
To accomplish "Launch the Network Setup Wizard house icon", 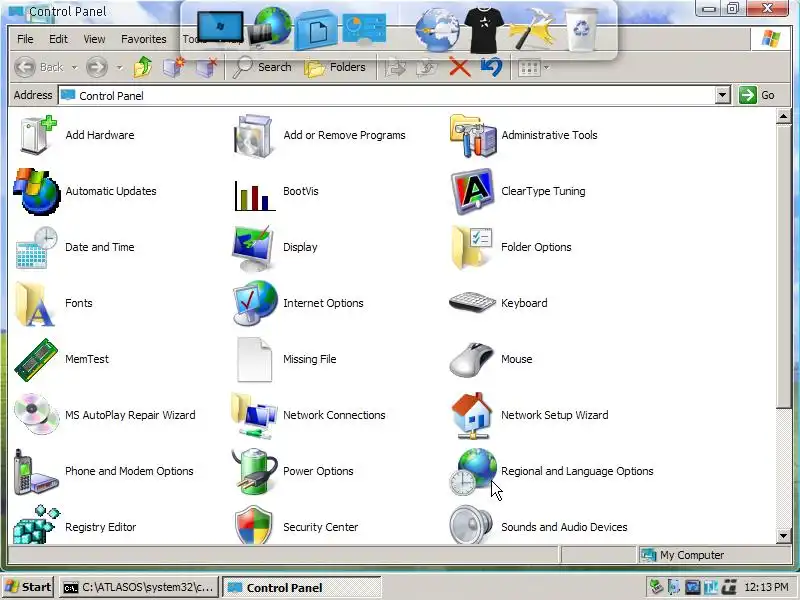I will (x=472, y=416).
